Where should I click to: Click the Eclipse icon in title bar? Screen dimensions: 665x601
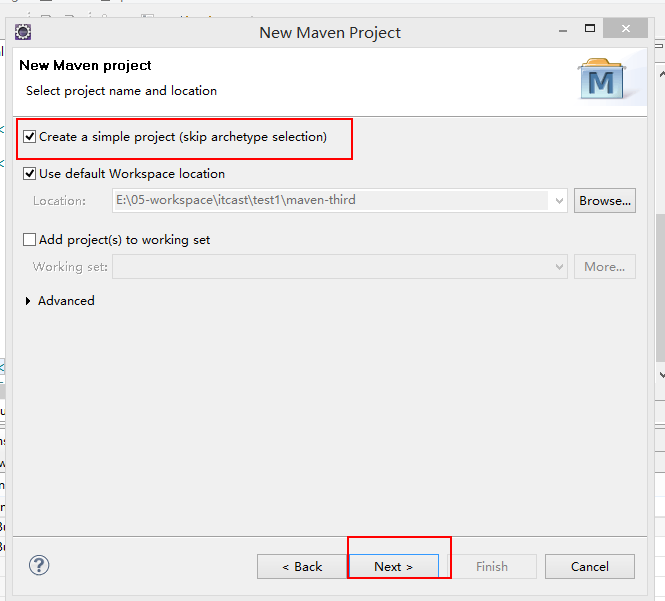click(x=23, y=32)
